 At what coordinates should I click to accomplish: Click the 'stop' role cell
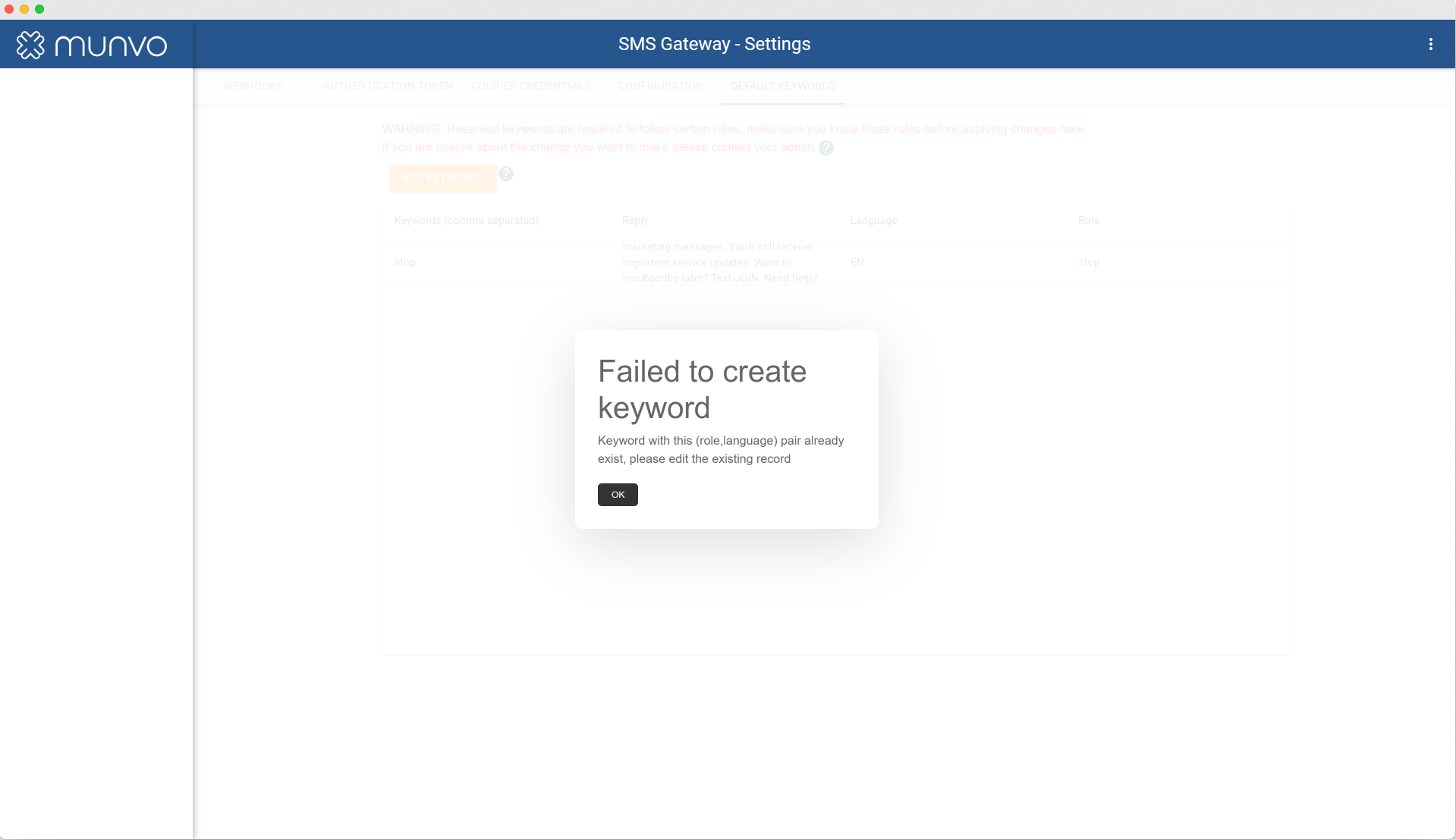(x=1089, y=263)
